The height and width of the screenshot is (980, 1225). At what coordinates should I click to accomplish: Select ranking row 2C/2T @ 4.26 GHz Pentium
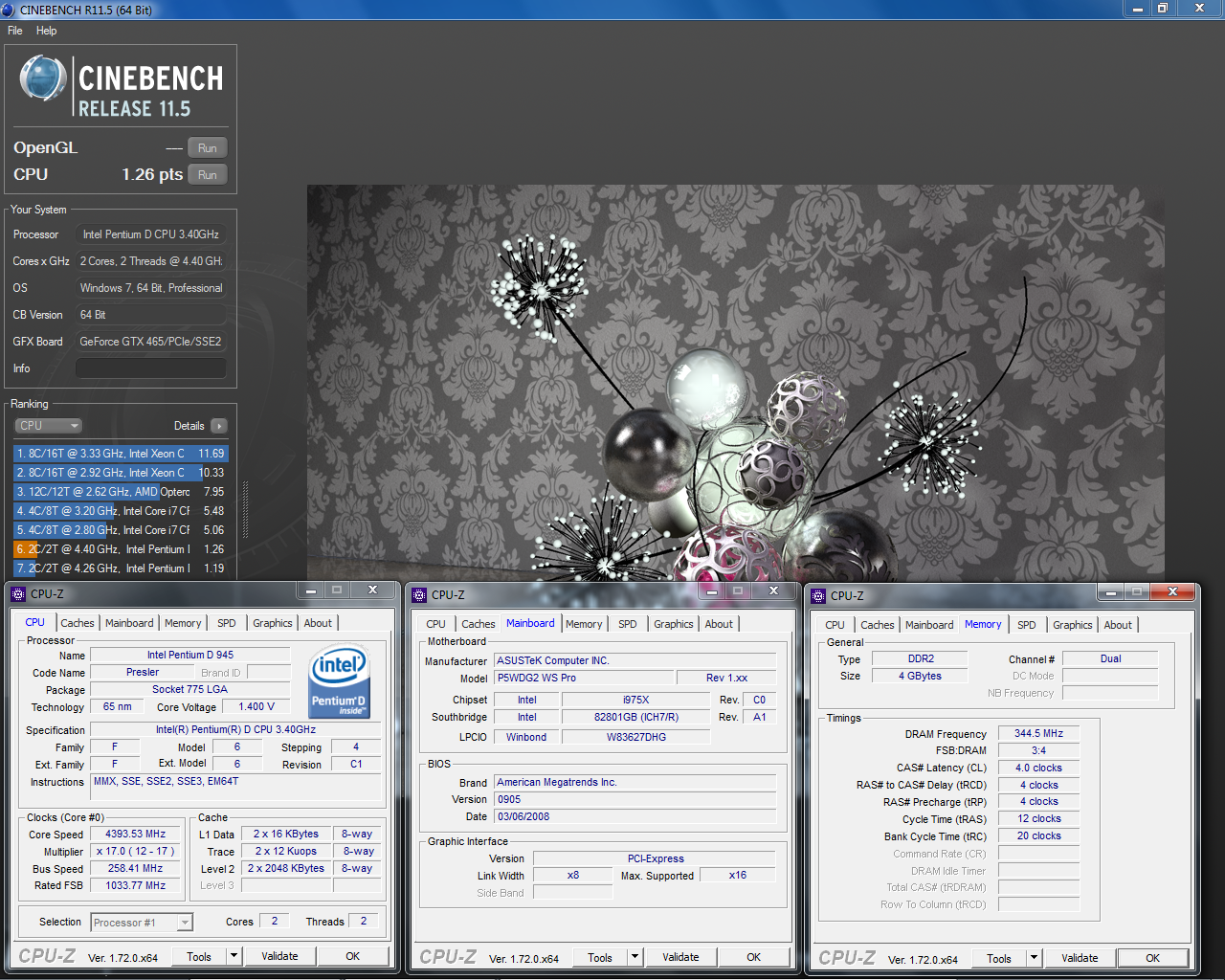[121, 568]
